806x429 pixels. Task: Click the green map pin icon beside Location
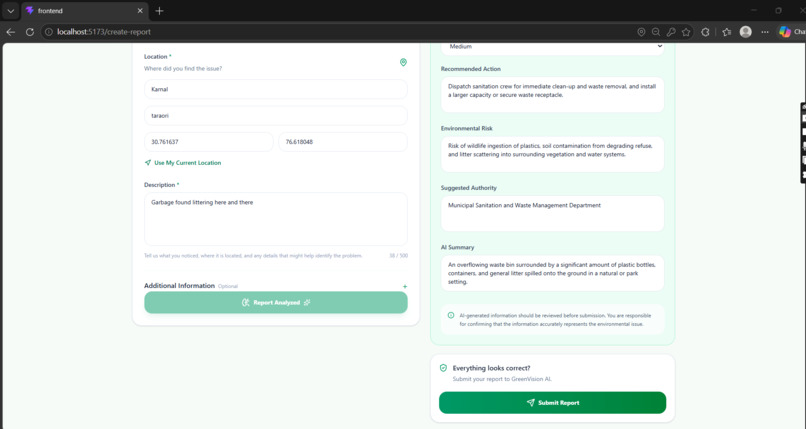pyautogui.click(x=403, y=62)
